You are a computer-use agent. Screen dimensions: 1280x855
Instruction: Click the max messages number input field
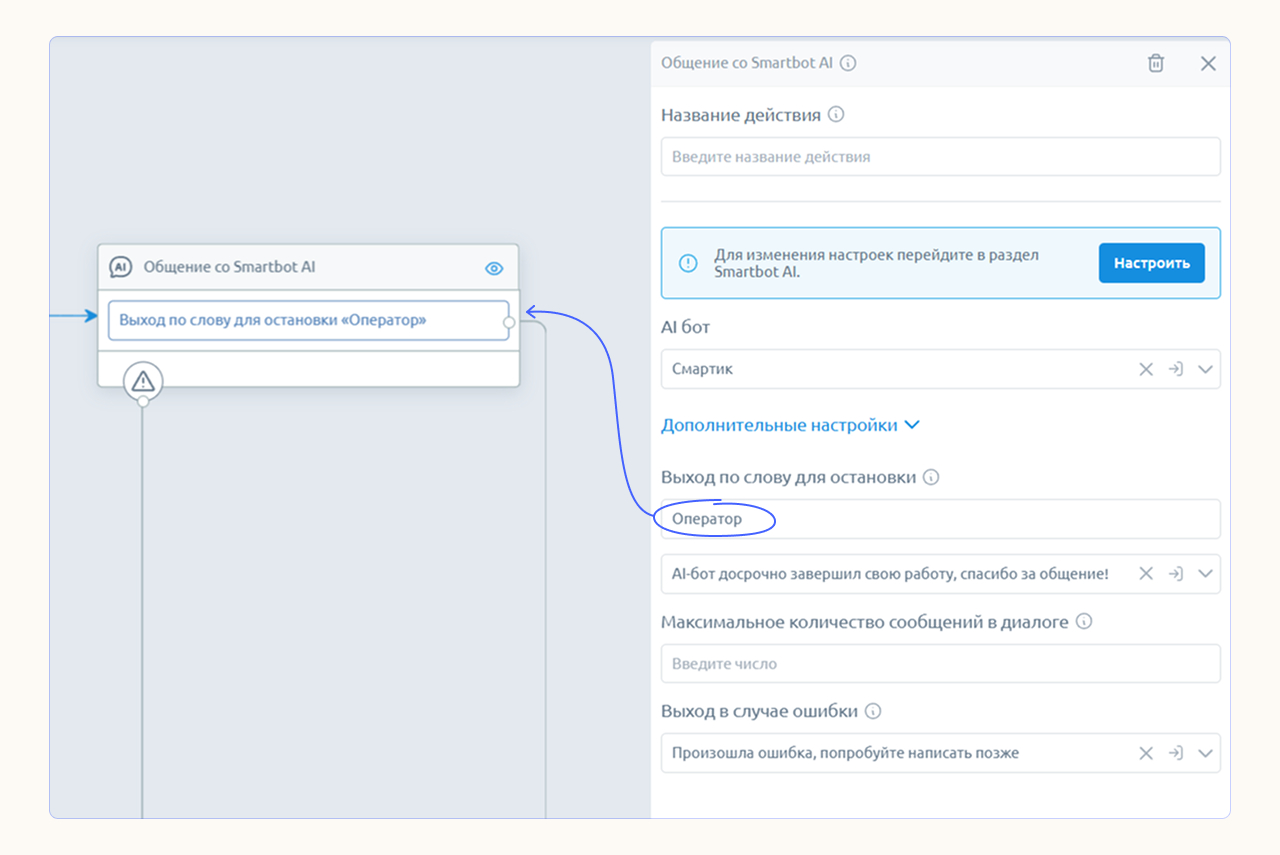pyautogui.click(x=940, y=664)
